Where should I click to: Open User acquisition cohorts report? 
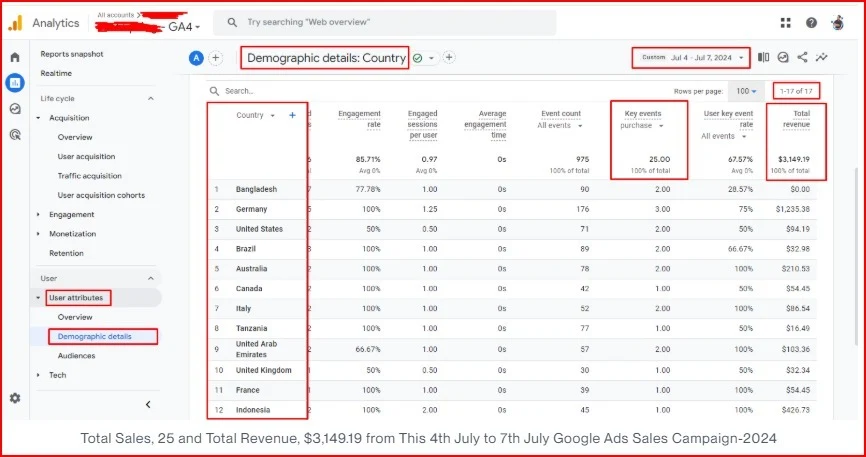tap(101, 195)
